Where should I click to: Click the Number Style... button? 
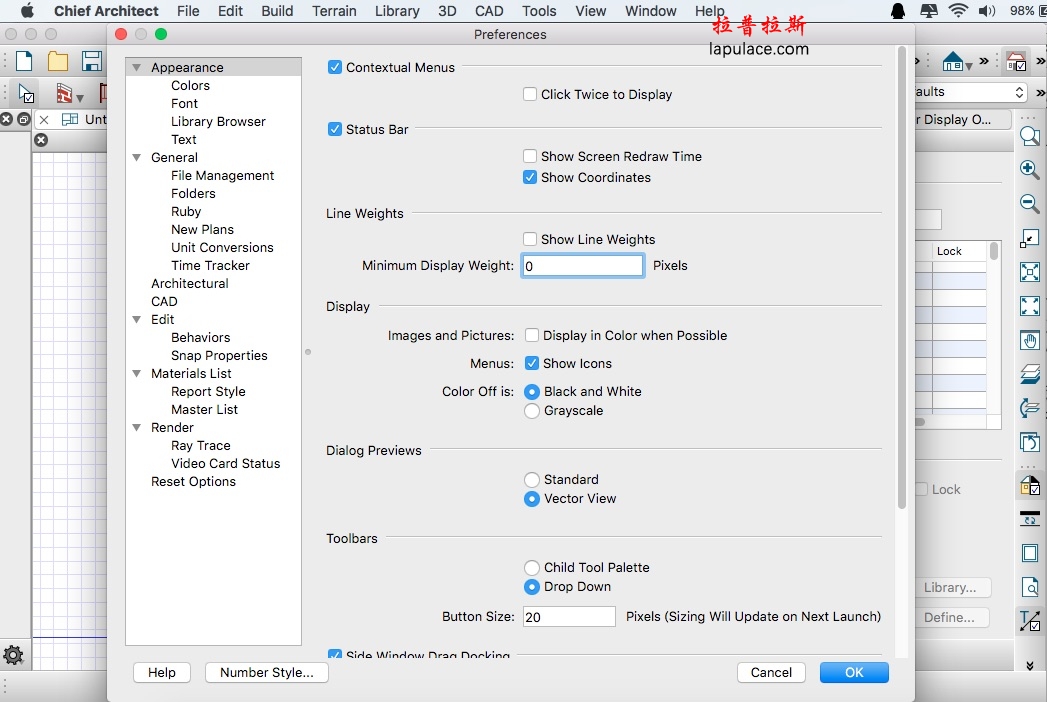[266, 672]
